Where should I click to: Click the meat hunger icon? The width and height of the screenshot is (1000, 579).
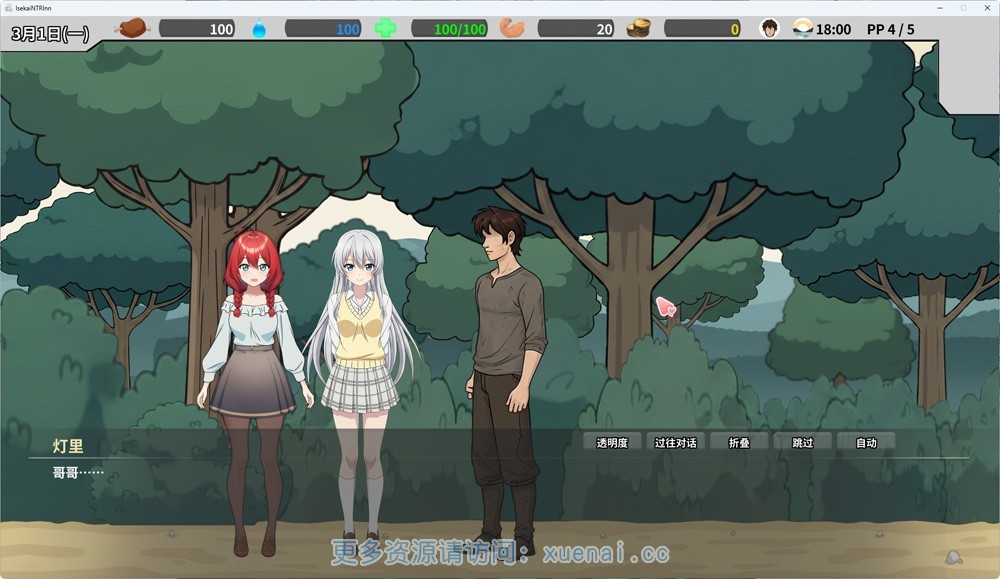[x=132, y=29]
